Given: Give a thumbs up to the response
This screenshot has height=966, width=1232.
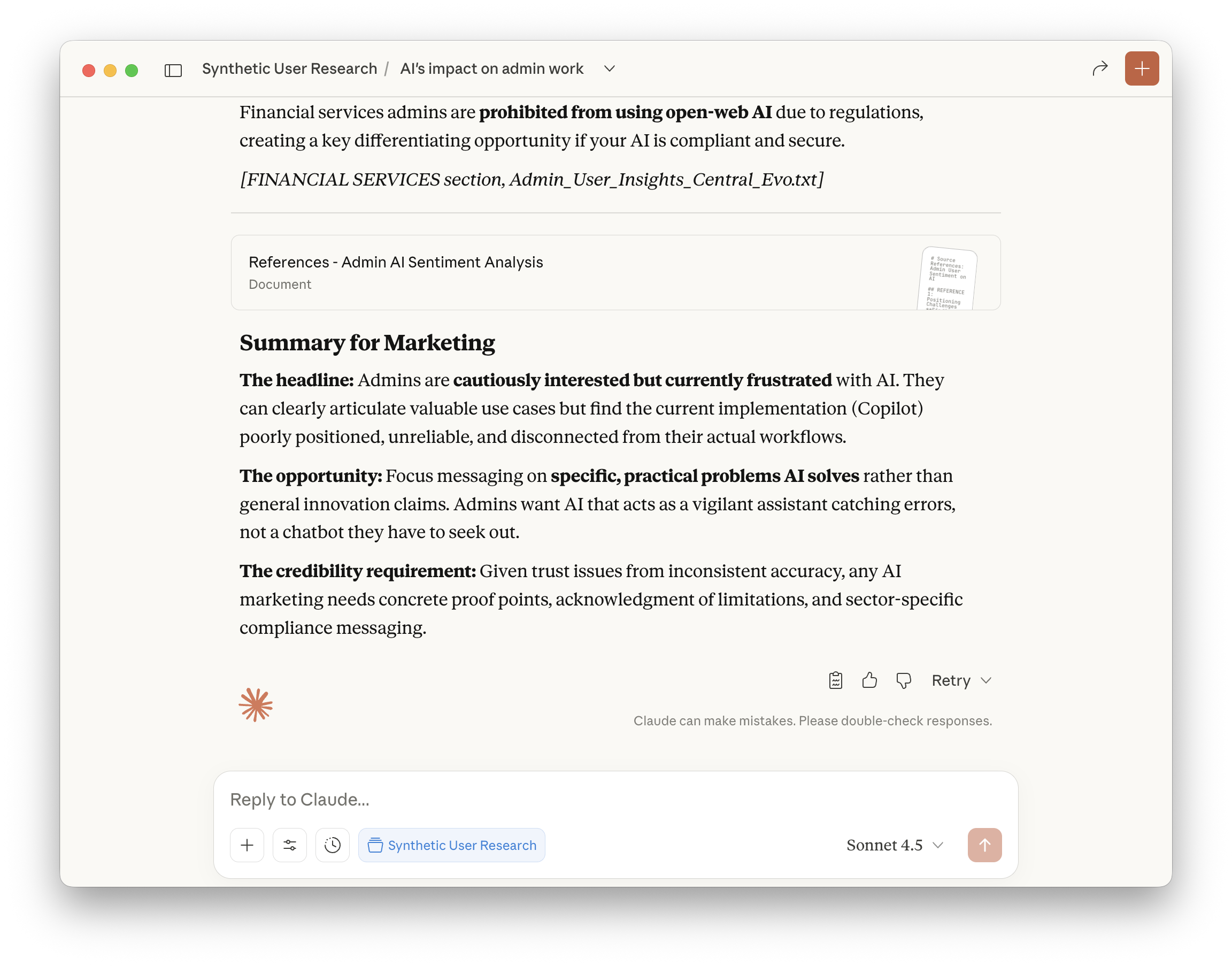Looking at the screenshot, I should (x=869, y=680).
